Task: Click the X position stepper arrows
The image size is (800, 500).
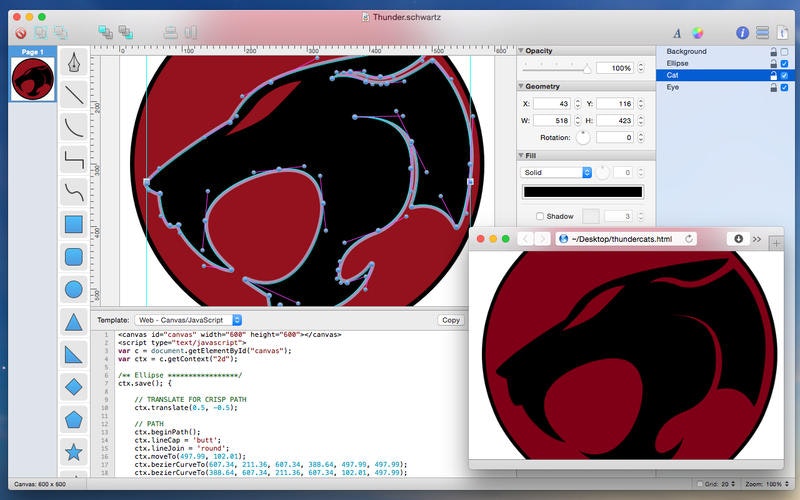Action: click(x=578, y=104)
